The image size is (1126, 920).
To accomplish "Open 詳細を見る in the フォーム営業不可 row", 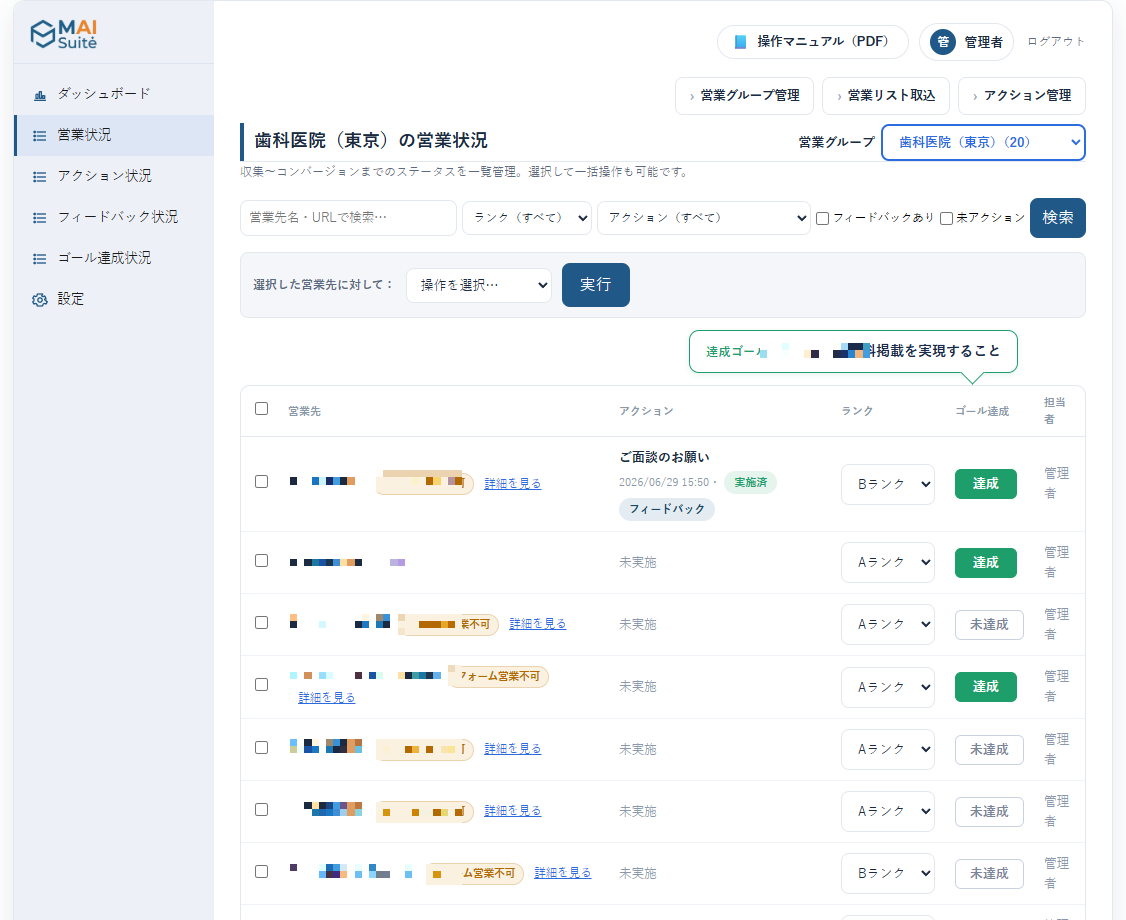I will point(327,697).
